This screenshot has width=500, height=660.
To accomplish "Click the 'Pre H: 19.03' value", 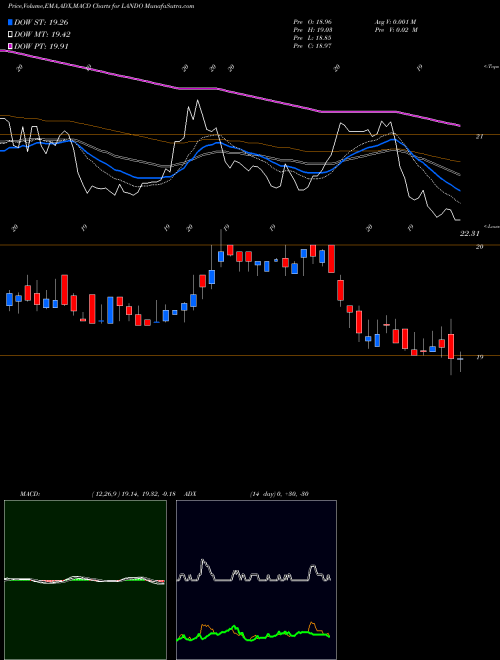I will (x=313, y=30).
